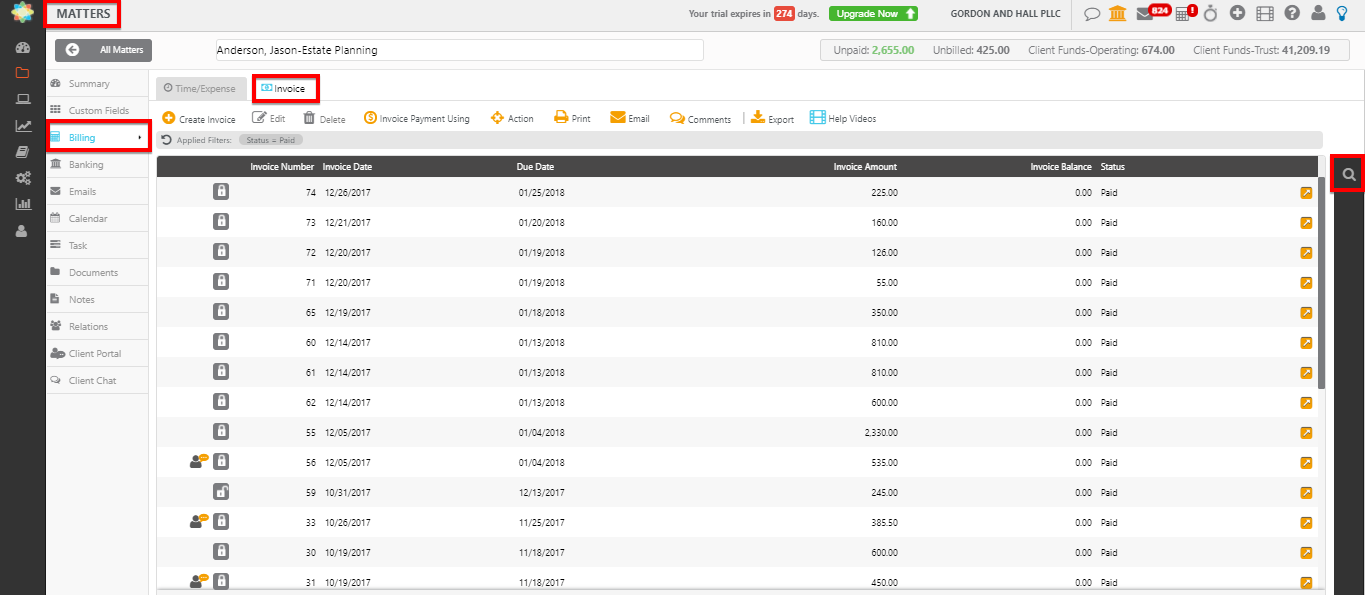Reset applied filters with the undo icon
The height and width of the screenshot is (595, 1365).
166,140
